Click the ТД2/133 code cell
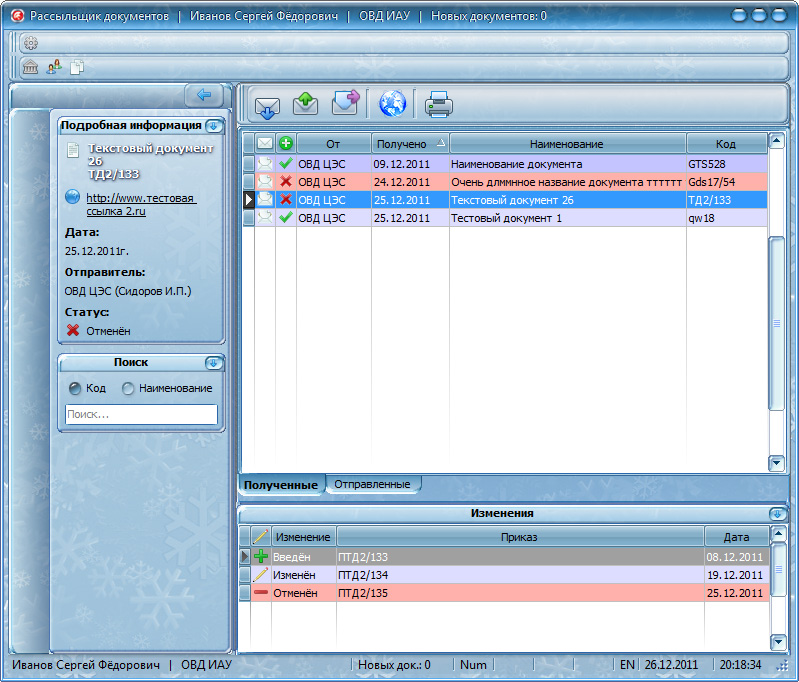Image resolution: width=799 pixels, height=682 pixels. (x=727, y=199)
